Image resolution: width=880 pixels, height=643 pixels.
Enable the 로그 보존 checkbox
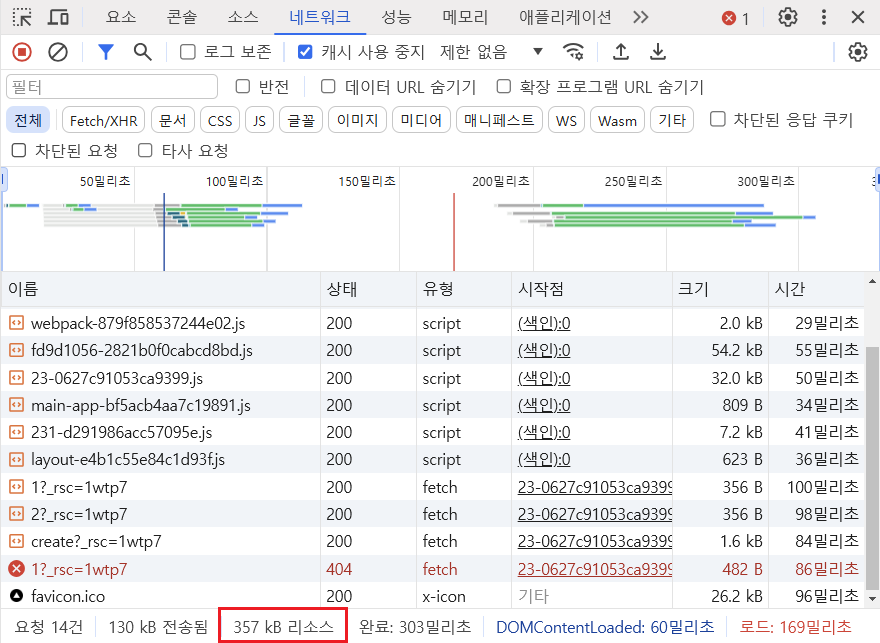(x=187, y=52)
